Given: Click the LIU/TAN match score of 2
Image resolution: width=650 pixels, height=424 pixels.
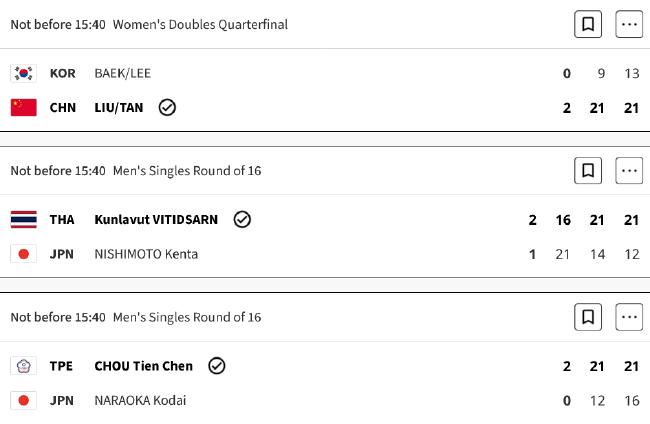Looking at the screenshot, I should coord(567,108).
